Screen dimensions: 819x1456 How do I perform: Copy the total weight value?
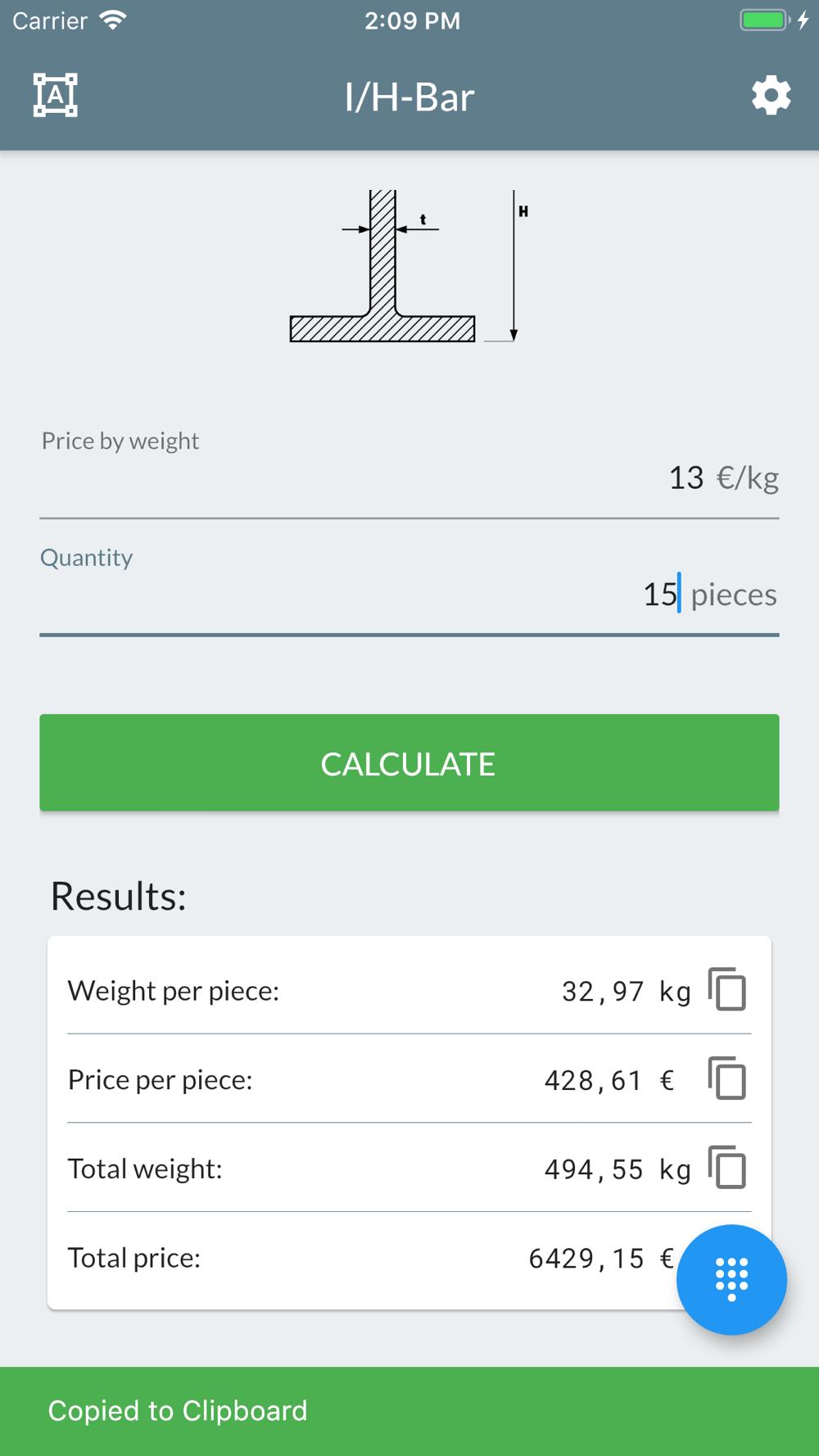pos(727,1167)
